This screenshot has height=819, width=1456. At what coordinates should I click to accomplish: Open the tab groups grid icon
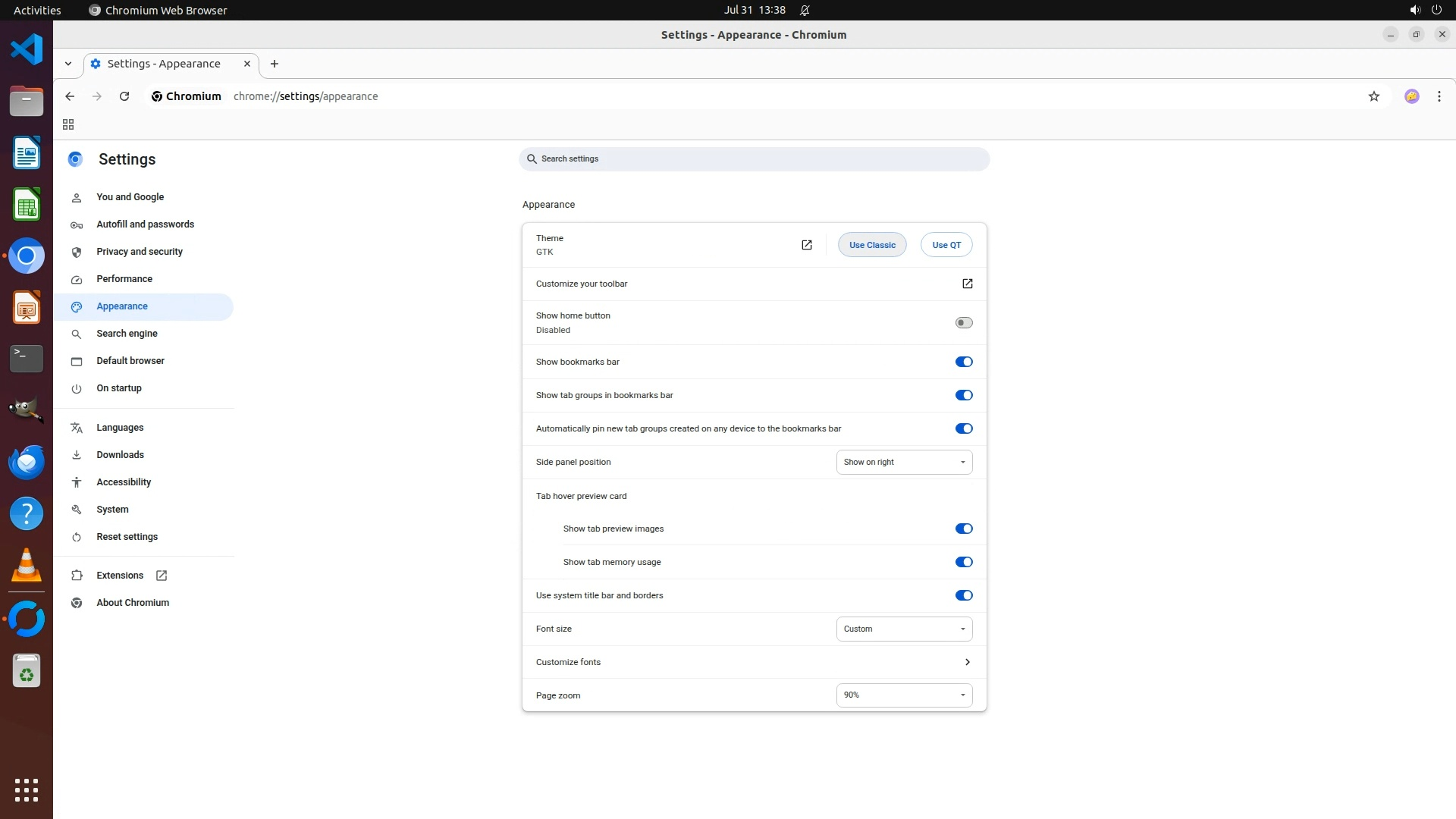pyautogui.click(x=68, y=124)
